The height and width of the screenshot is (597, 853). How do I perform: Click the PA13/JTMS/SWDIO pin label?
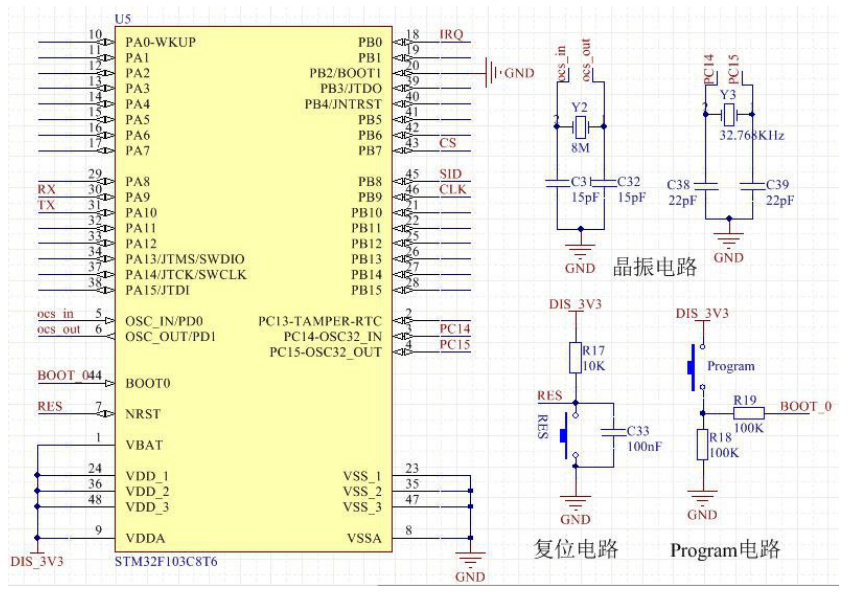(x=185, y=259)
